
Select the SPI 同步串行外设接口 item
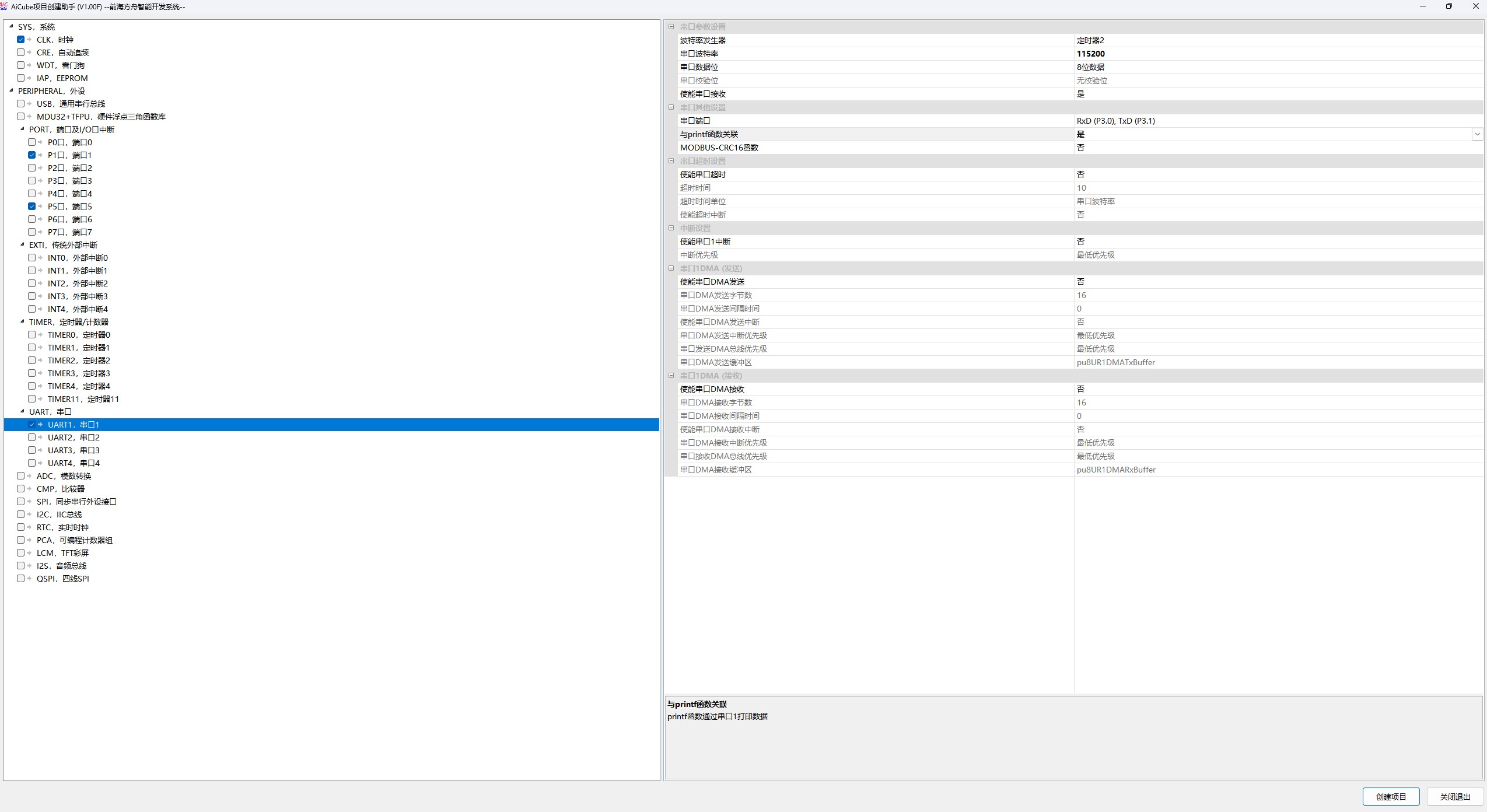click(76, 502)
